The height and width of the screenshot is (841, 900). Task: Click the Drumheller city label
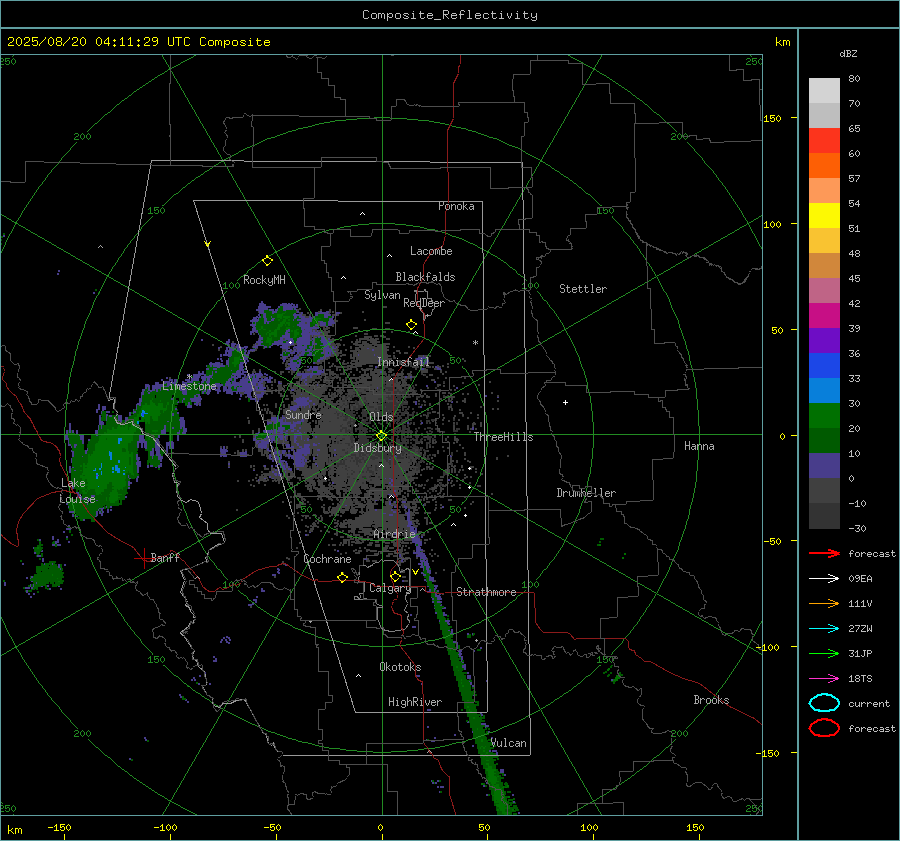pyautogui.click(x=586, y=493)
